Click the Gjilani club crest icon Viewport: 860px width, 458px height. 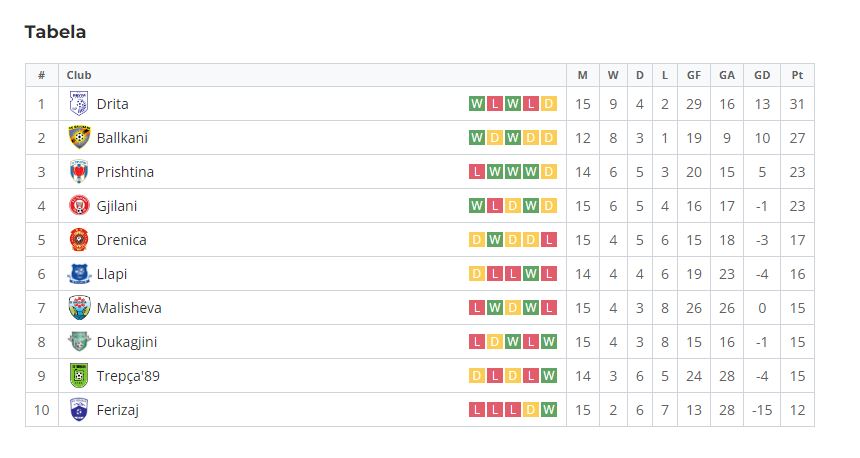79,206
